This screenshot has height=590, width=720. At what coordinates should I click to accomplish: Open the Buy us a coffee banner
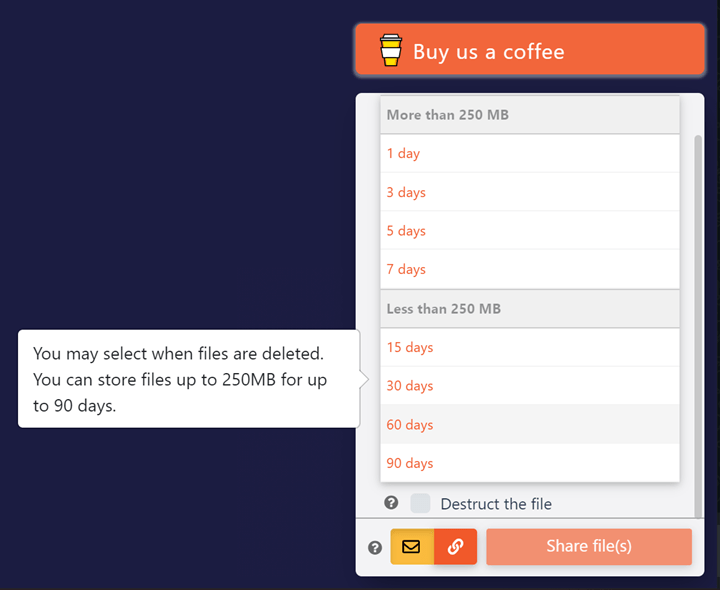[x=530, y=50]
